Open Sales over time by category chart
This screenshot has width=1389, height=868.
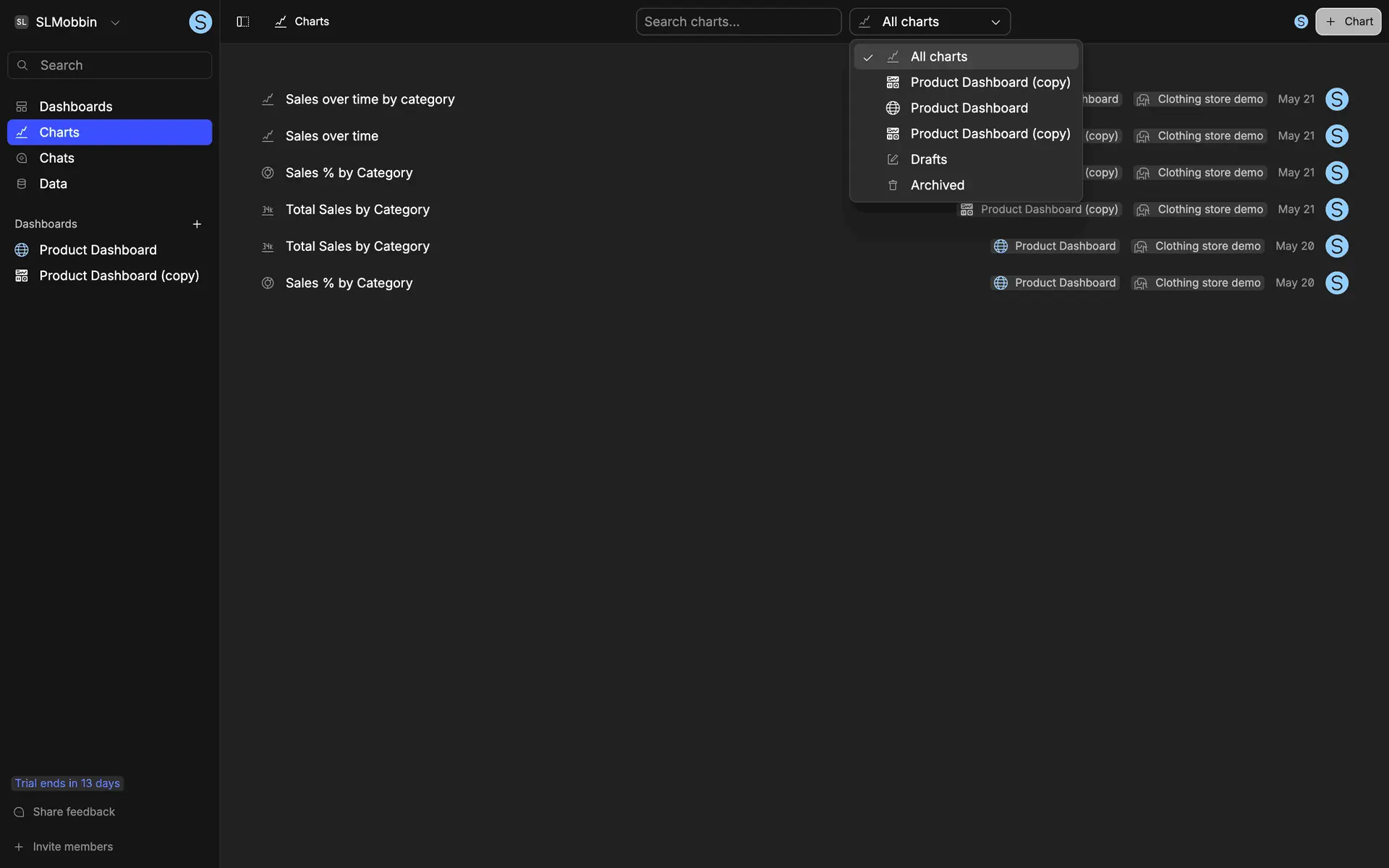[x=370, y=99]
